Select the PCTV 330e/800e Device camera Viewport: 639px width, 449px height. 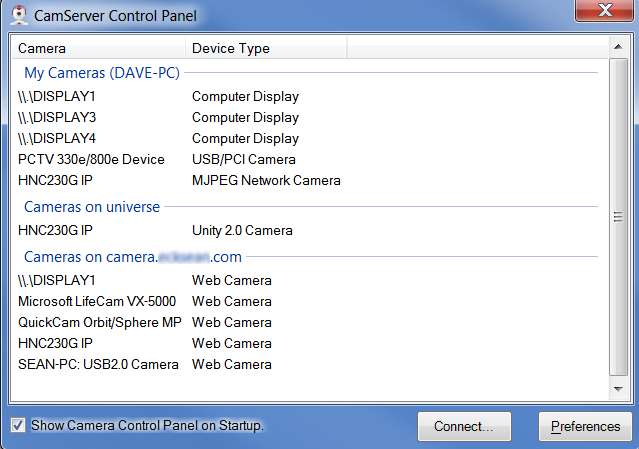91,160
